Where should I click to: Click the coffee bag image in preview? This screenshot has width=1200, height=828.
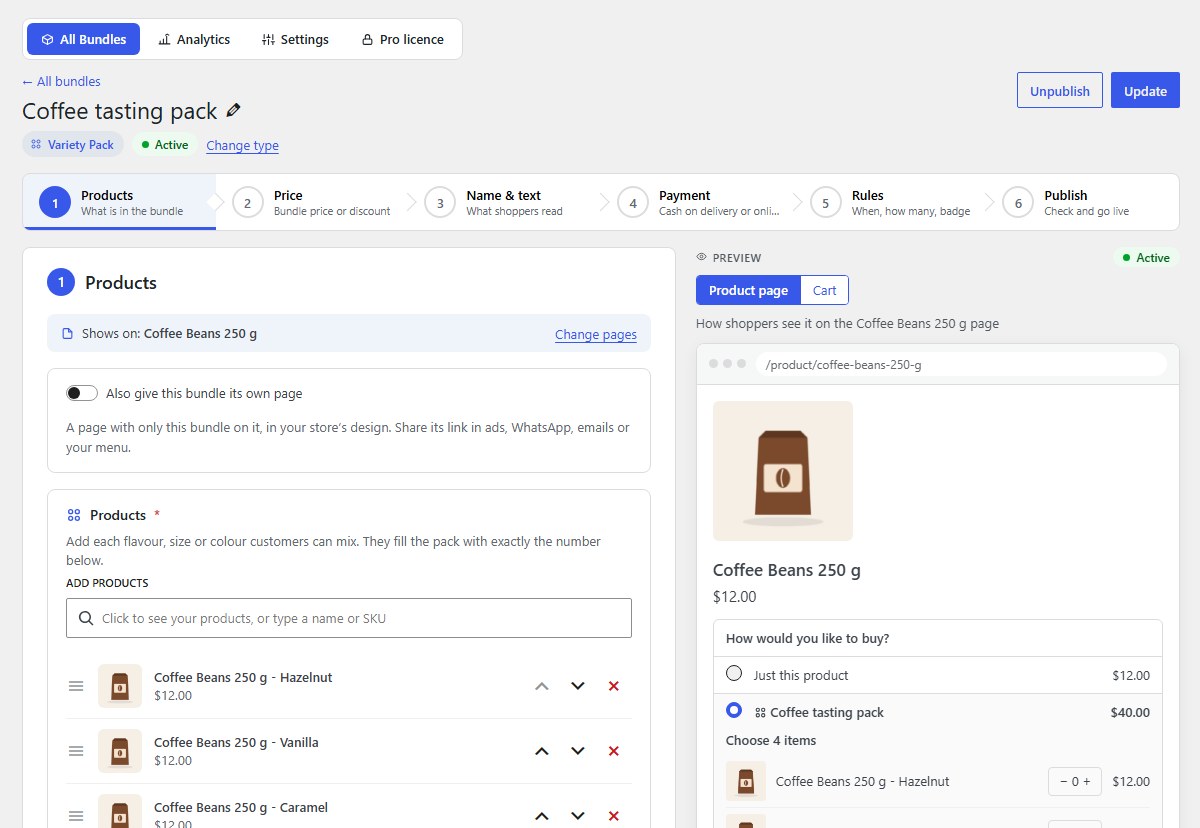[783, 471]
